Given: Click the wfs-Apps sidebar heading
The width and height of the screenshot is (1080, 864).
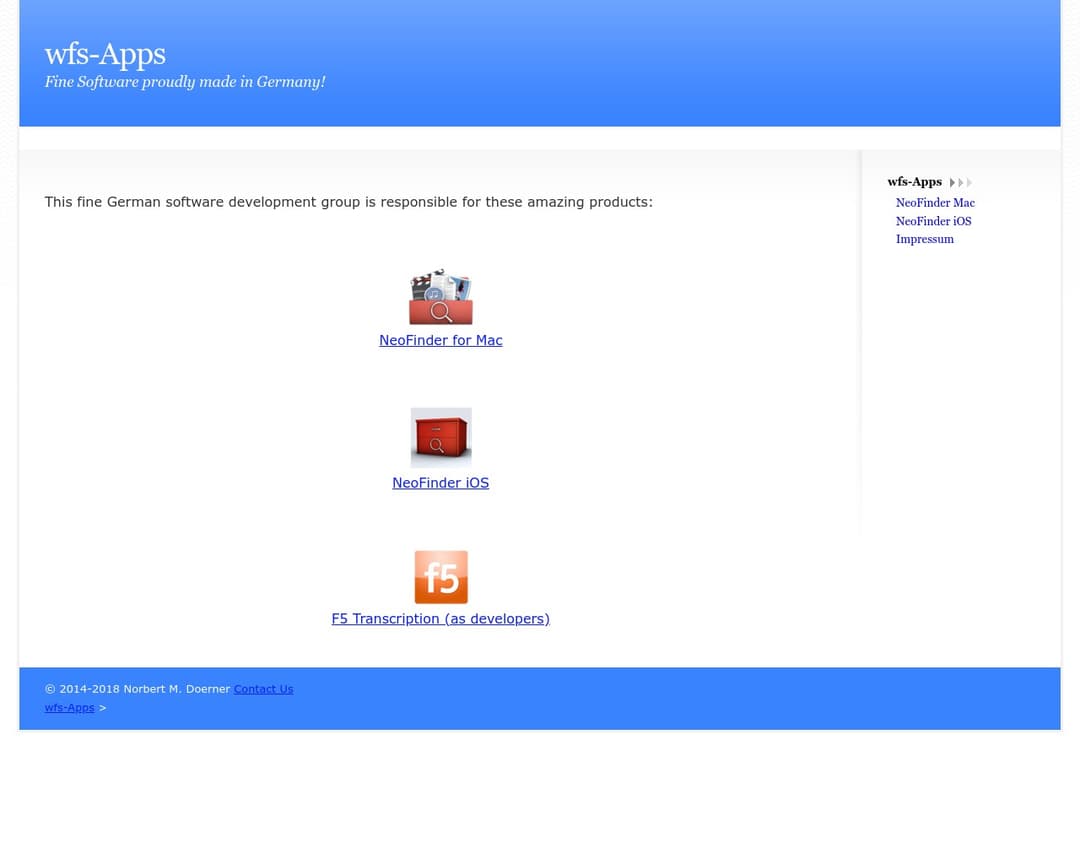Looking at the screenshot, I should pyautogui.click(x=914, y=182).
